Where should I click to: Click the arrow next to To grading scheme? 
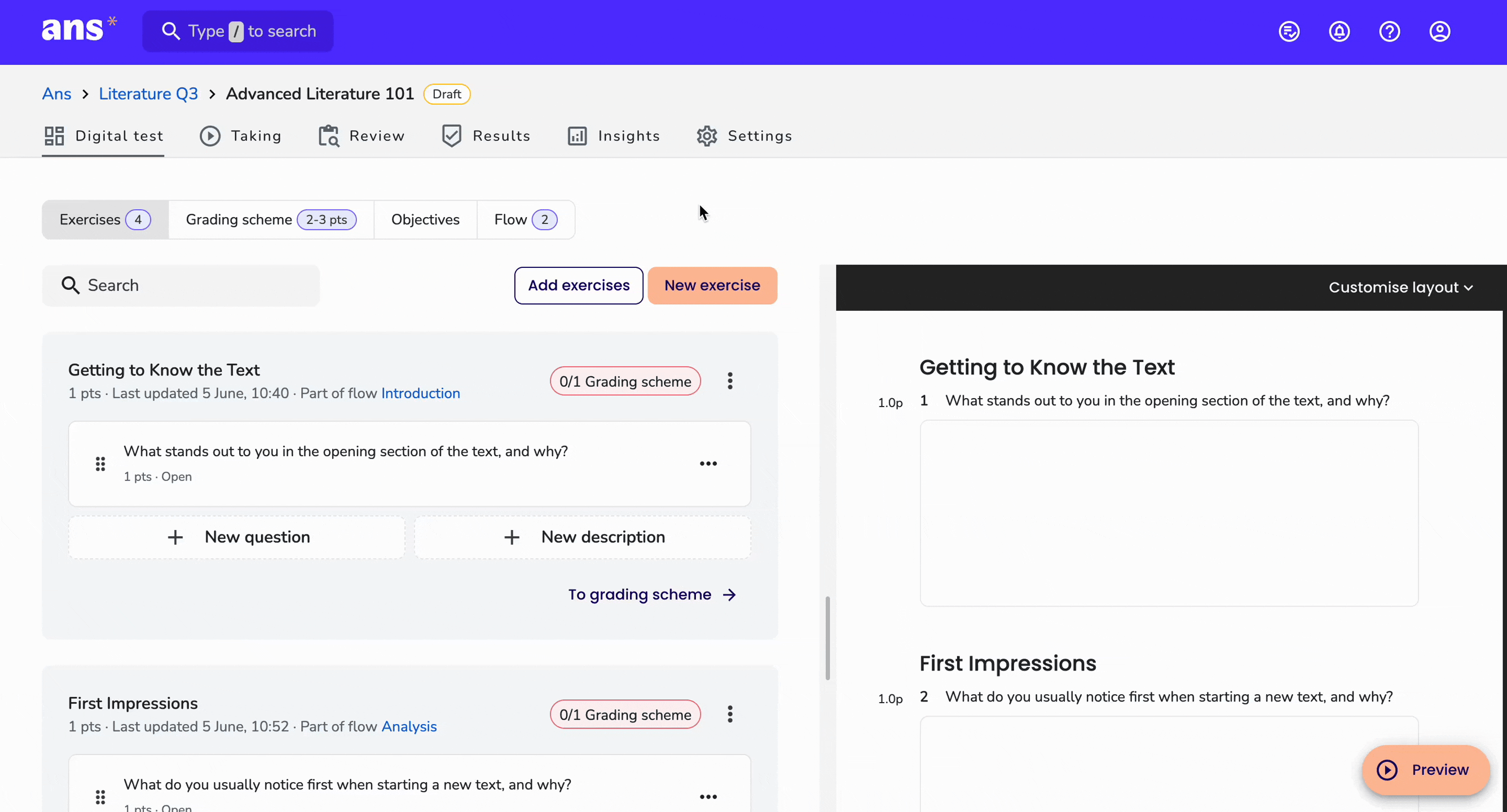729,595
